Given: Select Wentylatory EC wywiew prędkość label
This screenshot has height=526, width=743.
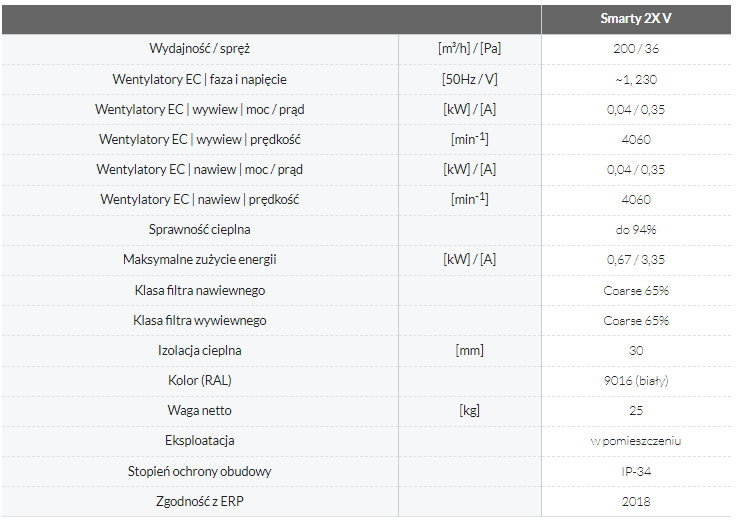Looking at the screenshot, I should coord(199,139).
